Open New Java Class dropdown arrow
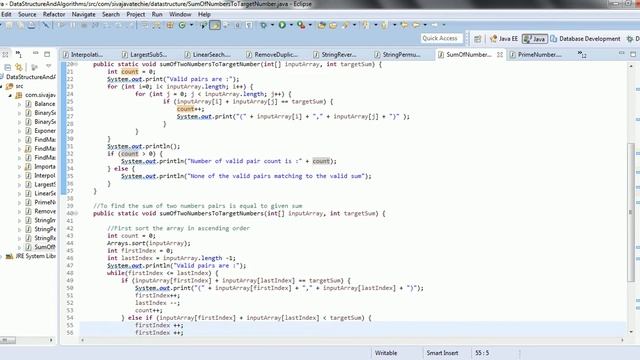 191,25
